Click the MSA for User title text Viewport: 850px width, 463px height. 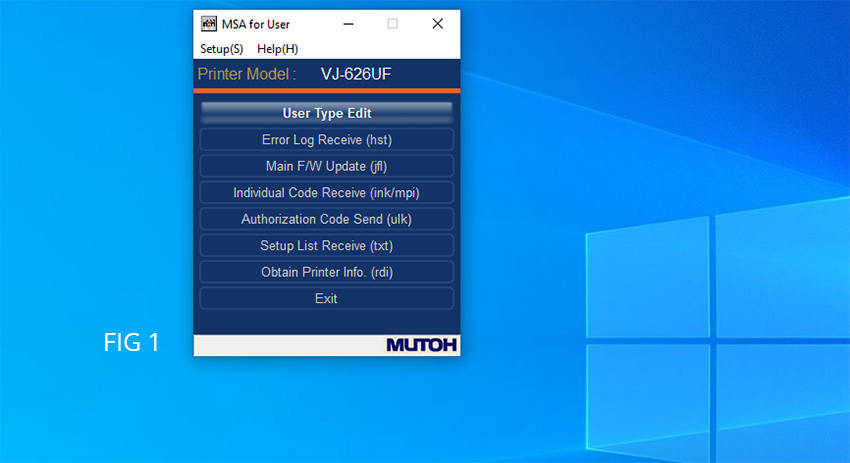[x=255, y=24]
